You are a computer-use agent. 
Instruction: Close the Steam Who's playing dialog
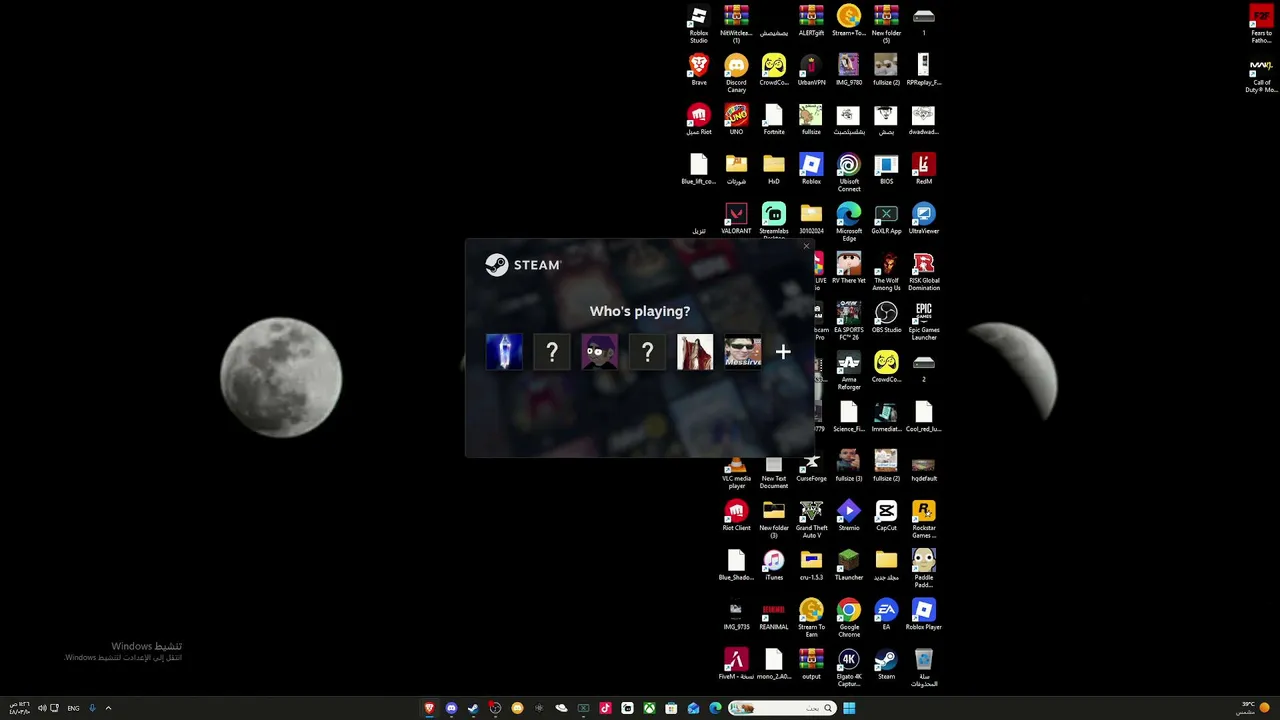[806, 246]
